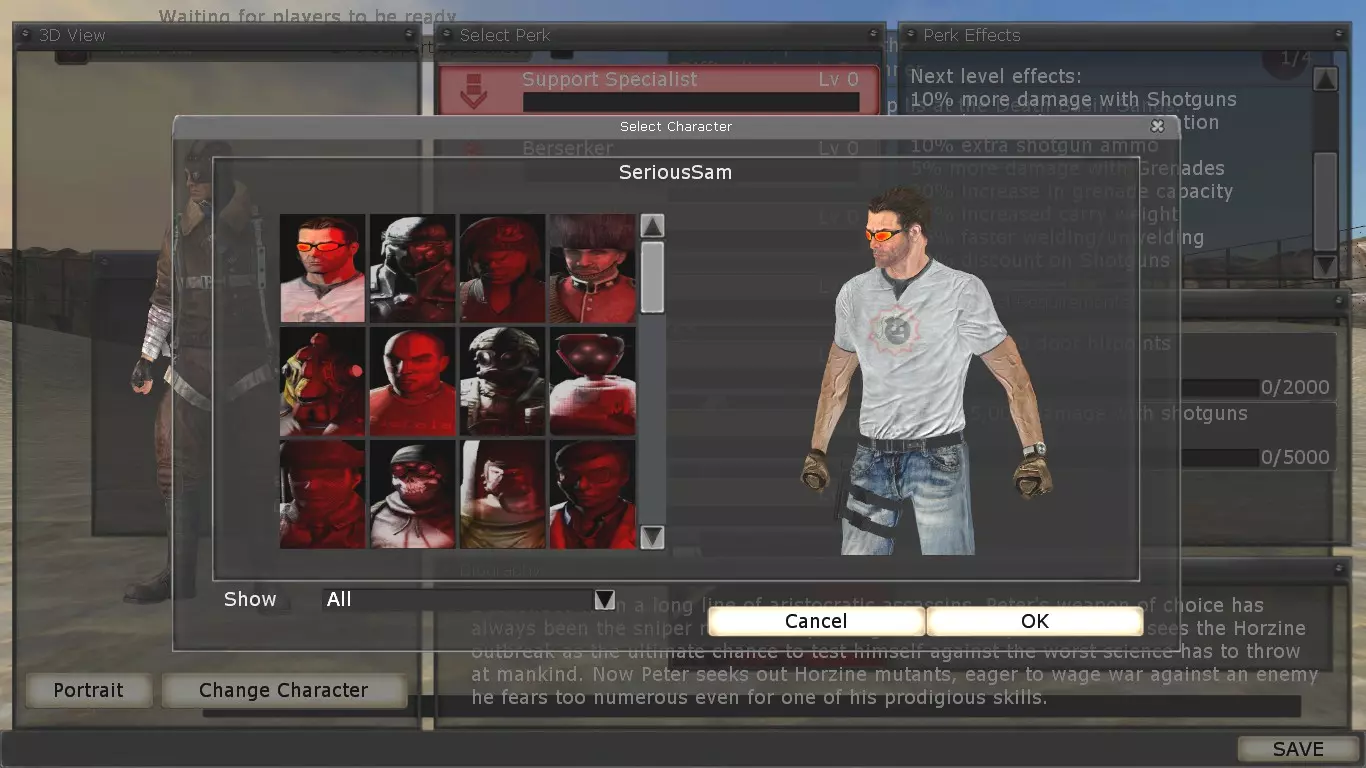The height and width of the screenshot is (768, 1366).
Task: Select the Support Specialist perk
Action: tap(659, 90)
